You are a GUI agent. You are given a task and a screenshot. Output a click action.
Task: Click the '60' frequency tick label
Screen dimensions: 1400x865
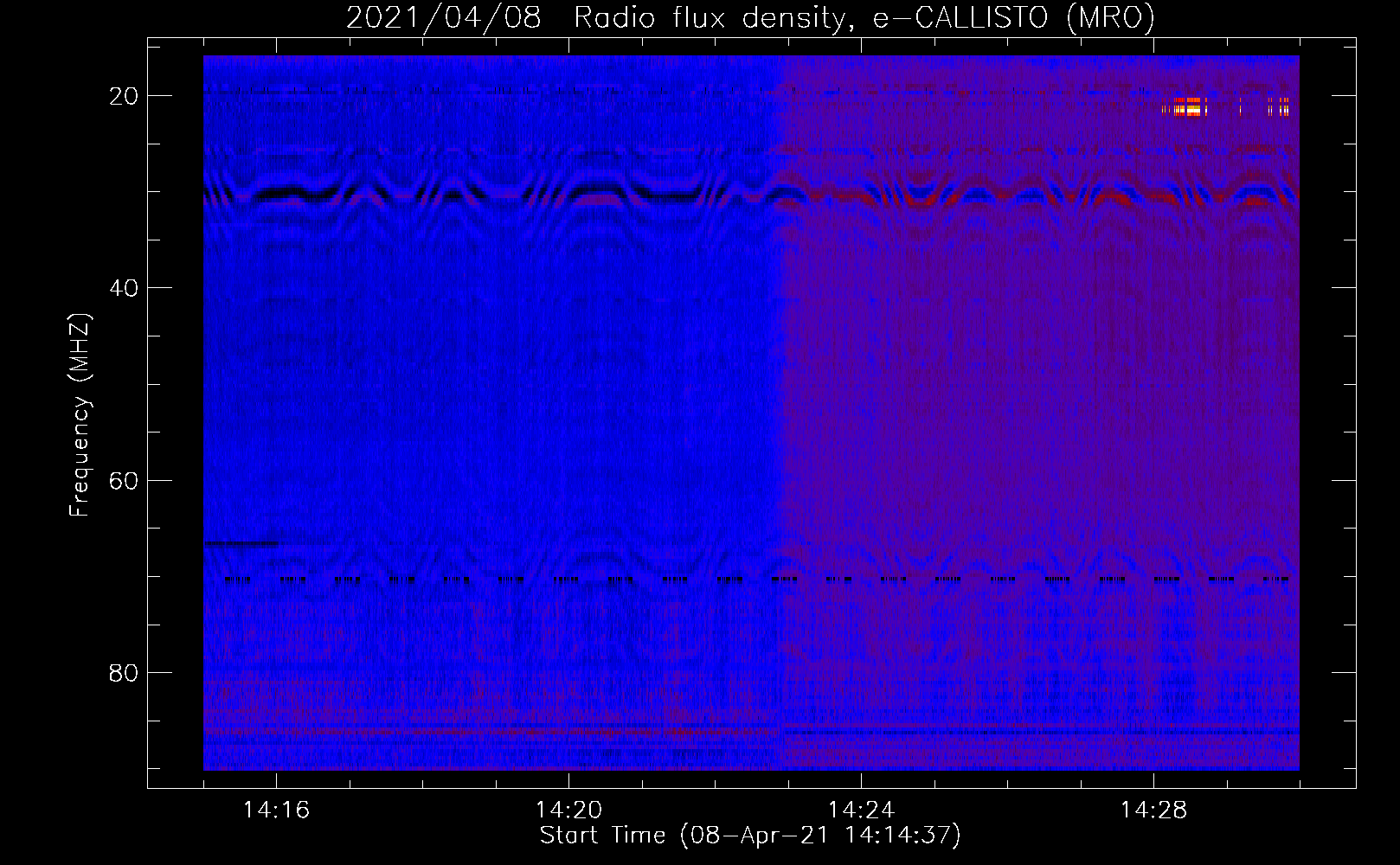point(124,480)
